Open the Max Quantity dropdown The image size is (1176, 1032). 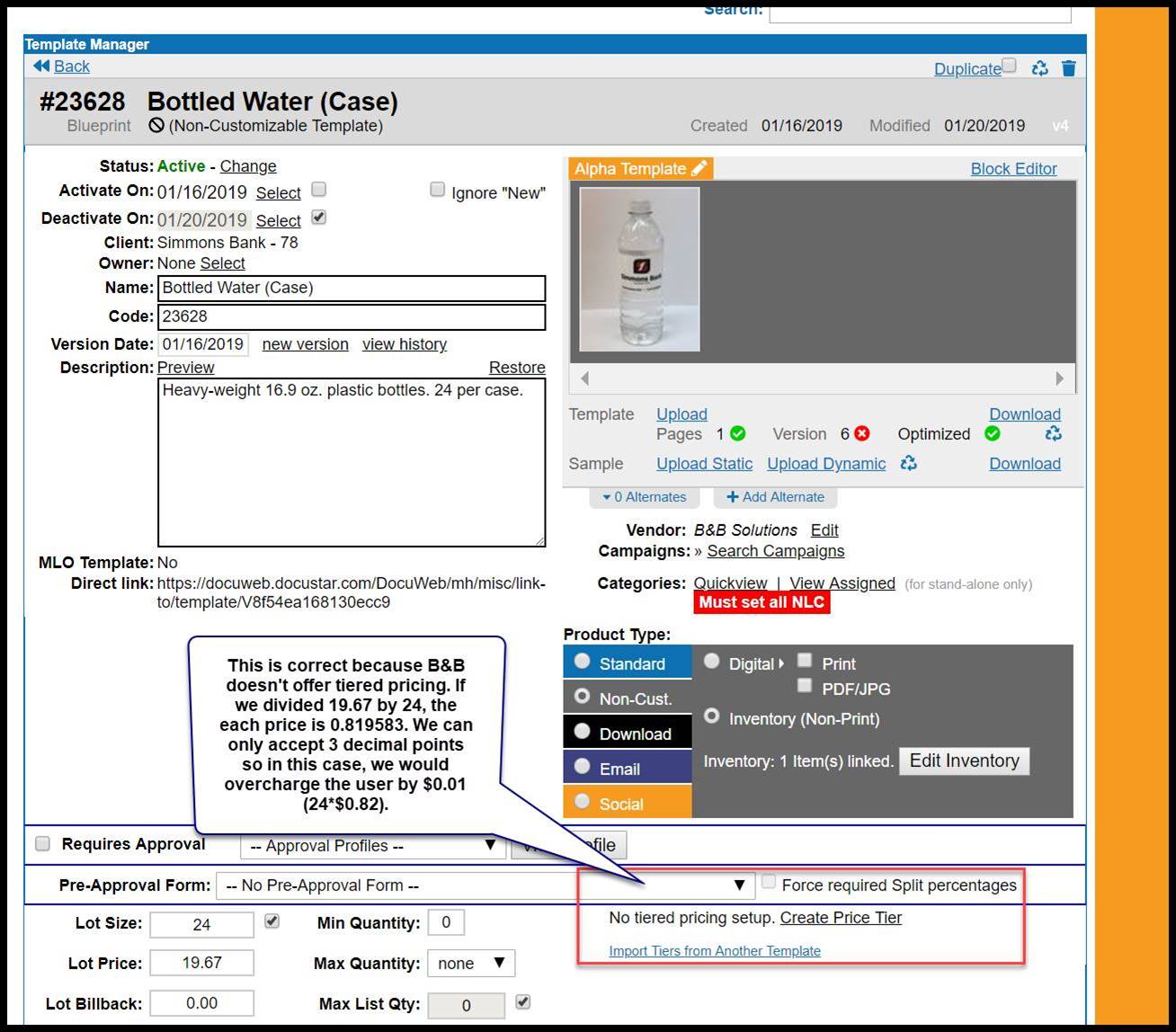point(470,963)
